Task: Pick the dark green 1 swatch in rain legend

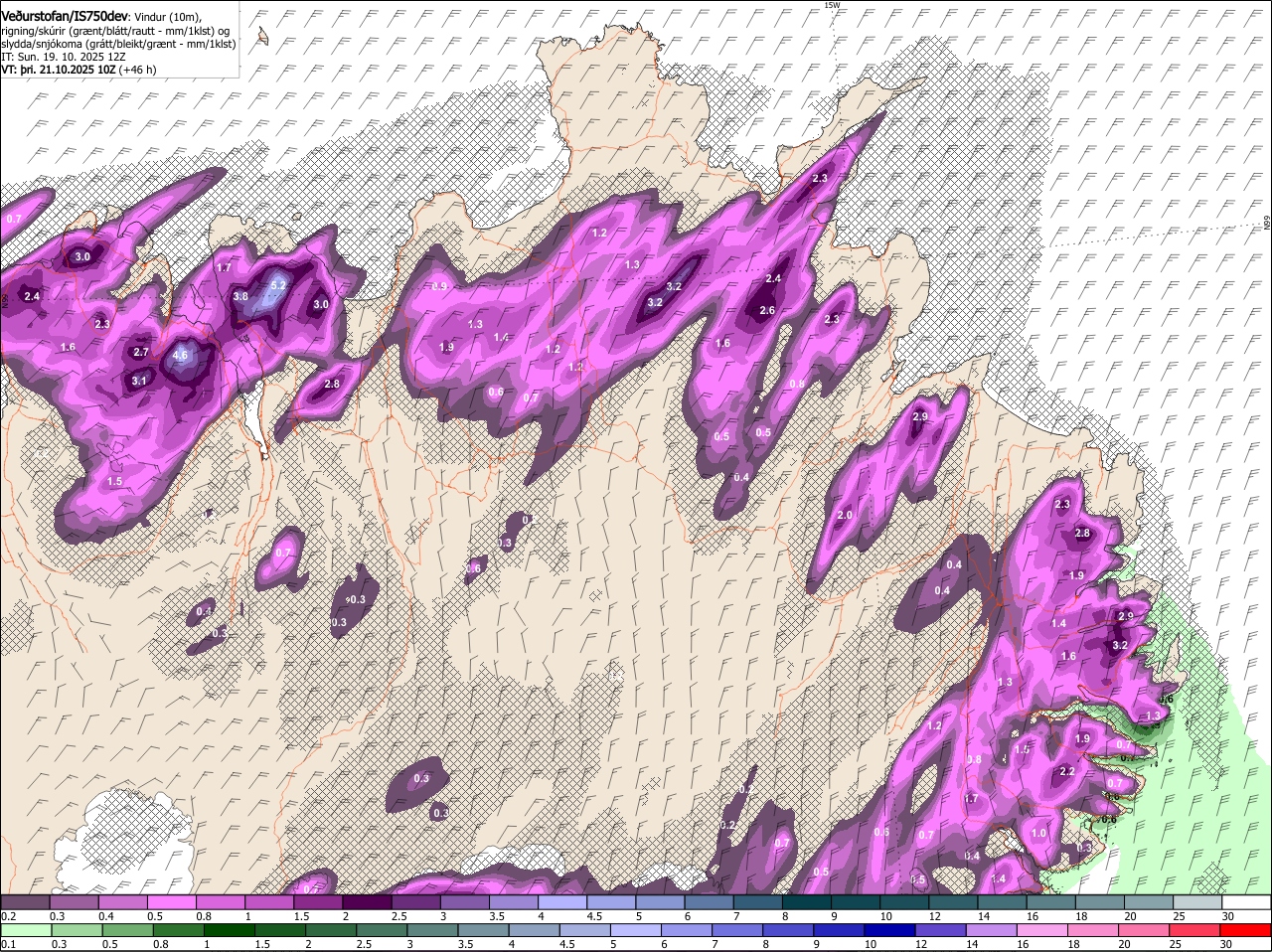Action: click(x=228, y=930)
